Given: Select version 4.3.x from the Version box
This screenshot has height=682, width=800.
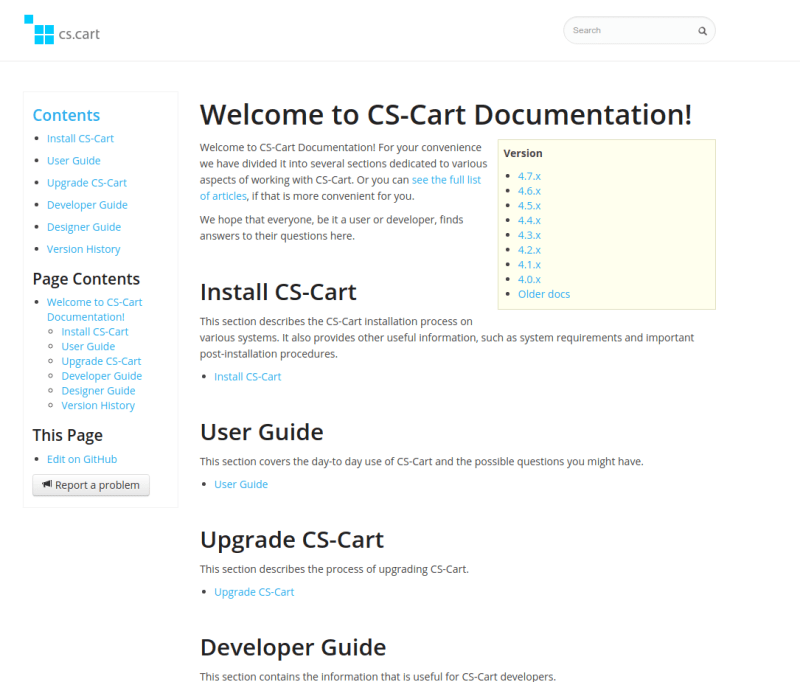Looking at the screenshot, I should pyautogui.click(x=528, y=234).
